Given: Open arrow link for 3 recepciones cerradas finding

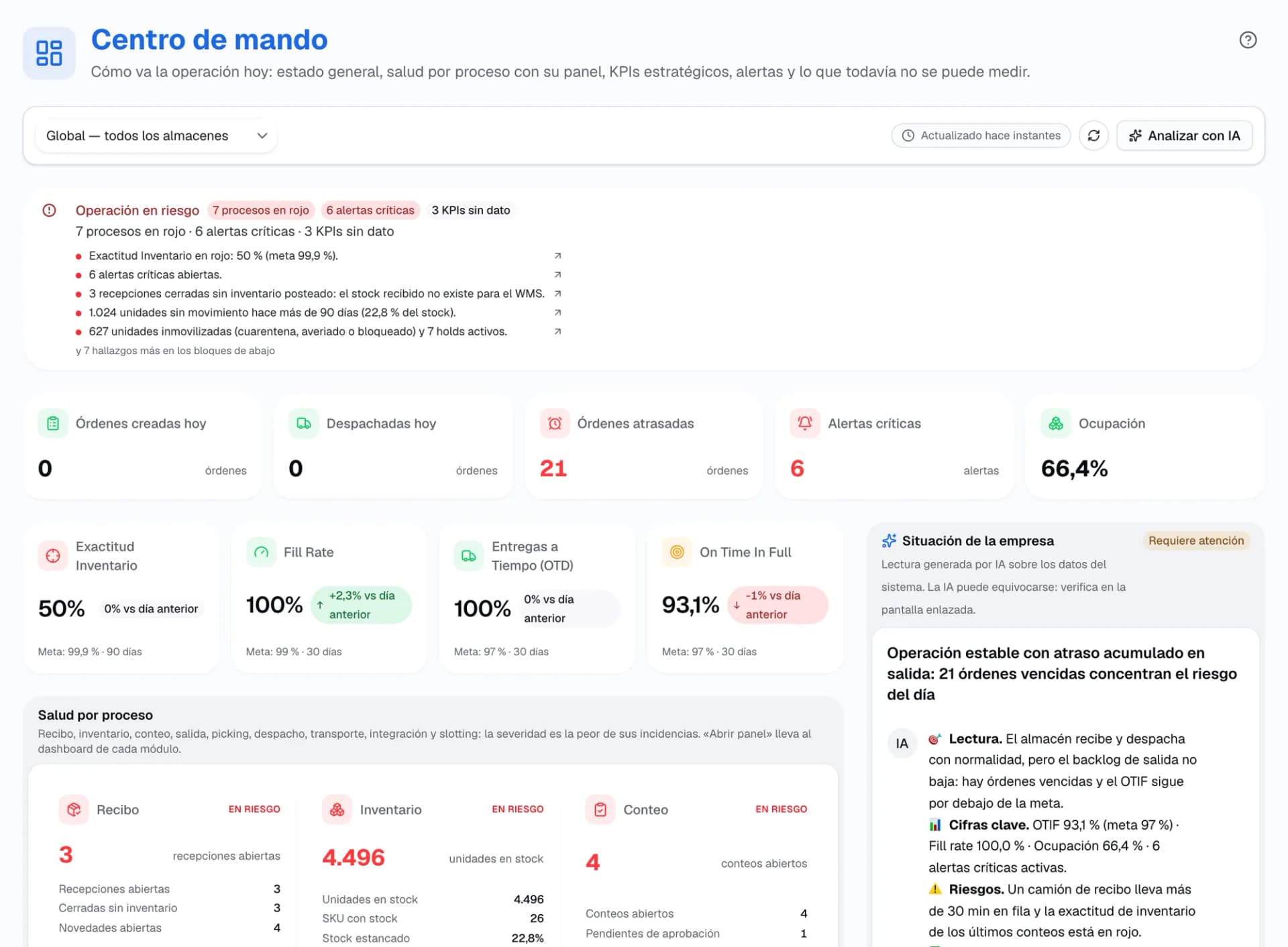Looking at the screenshot, I should (557, 294).
